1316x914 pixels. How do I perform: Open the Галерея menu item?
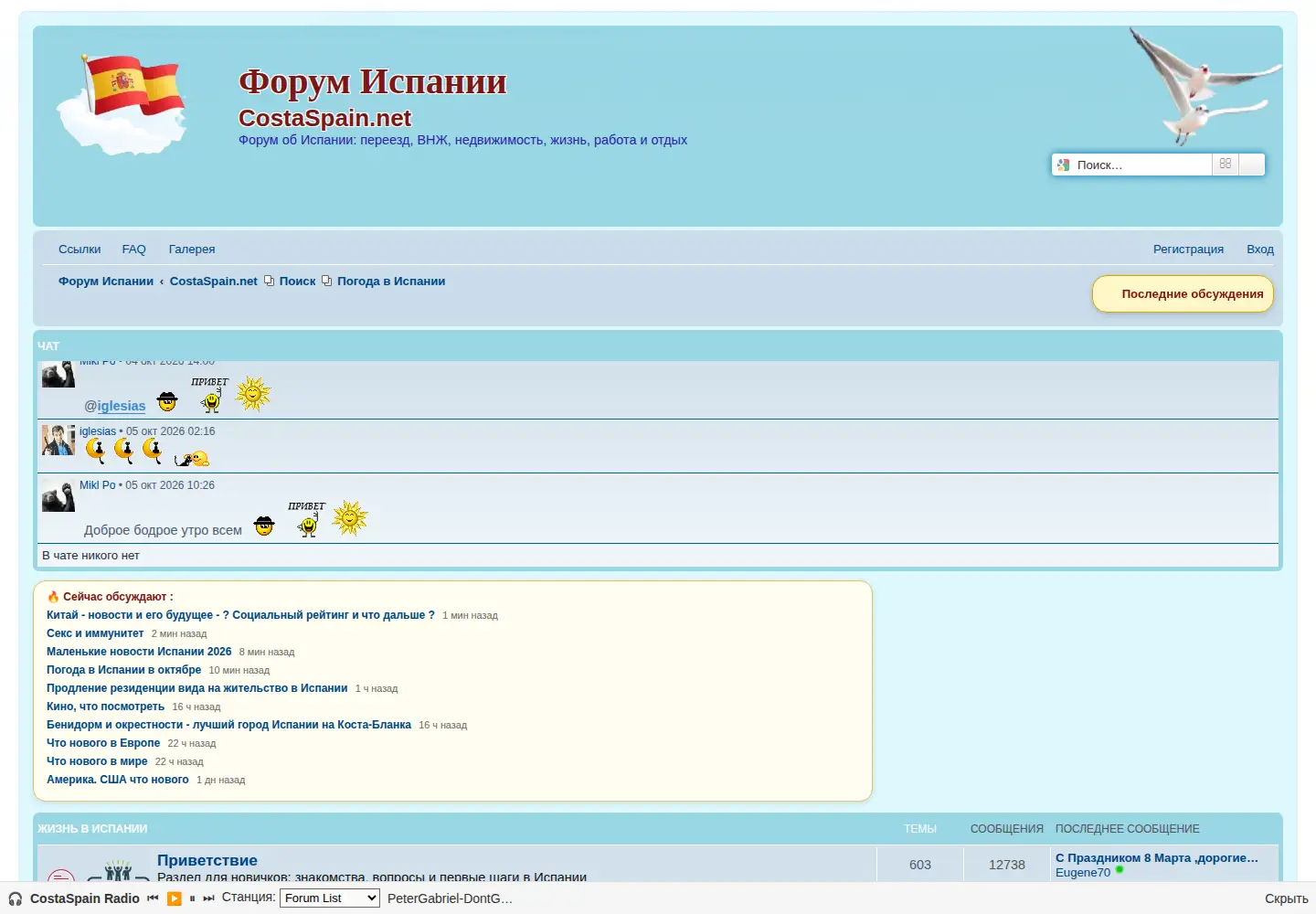coord(192,249)
